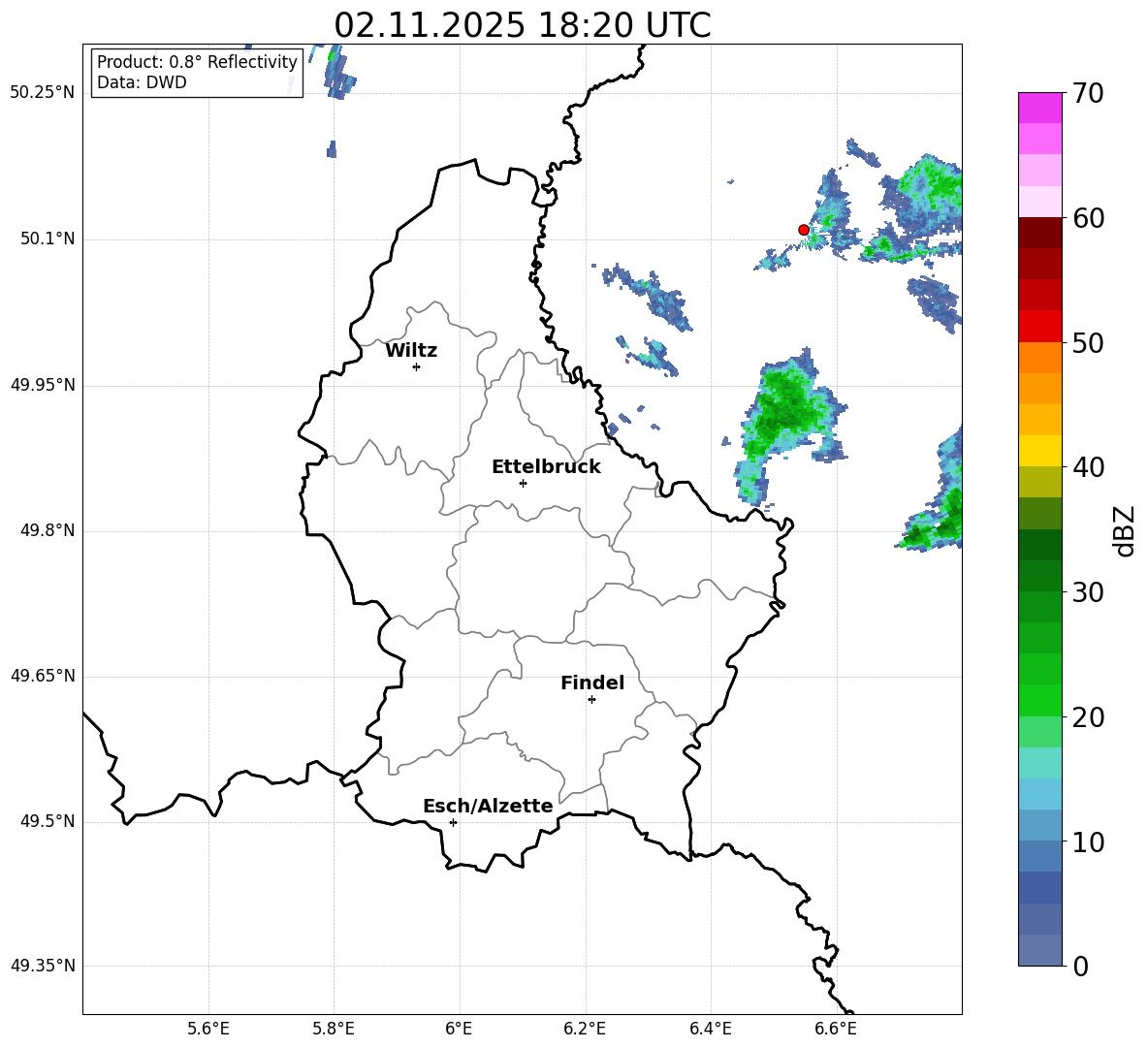Click the slate band just above 0
The height and width of the screenshot is (1048, 1148).
click(1039, 951)
